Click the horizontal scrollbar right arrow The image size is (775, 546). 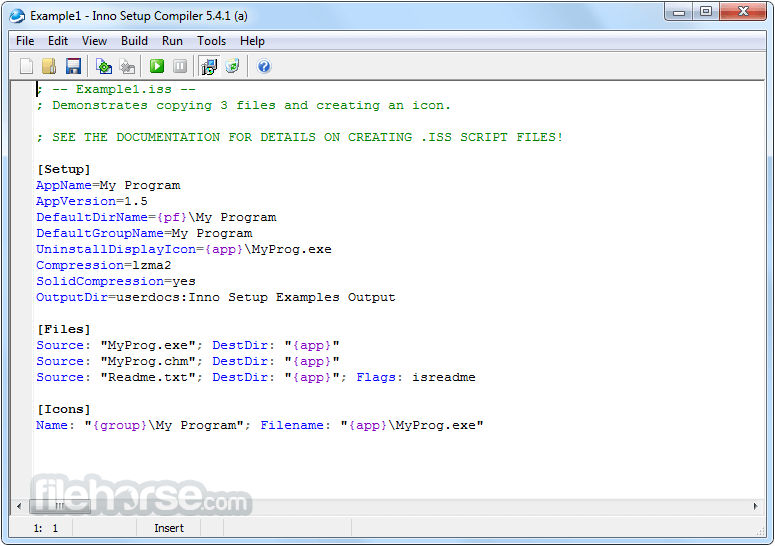(x=755, y=506)
